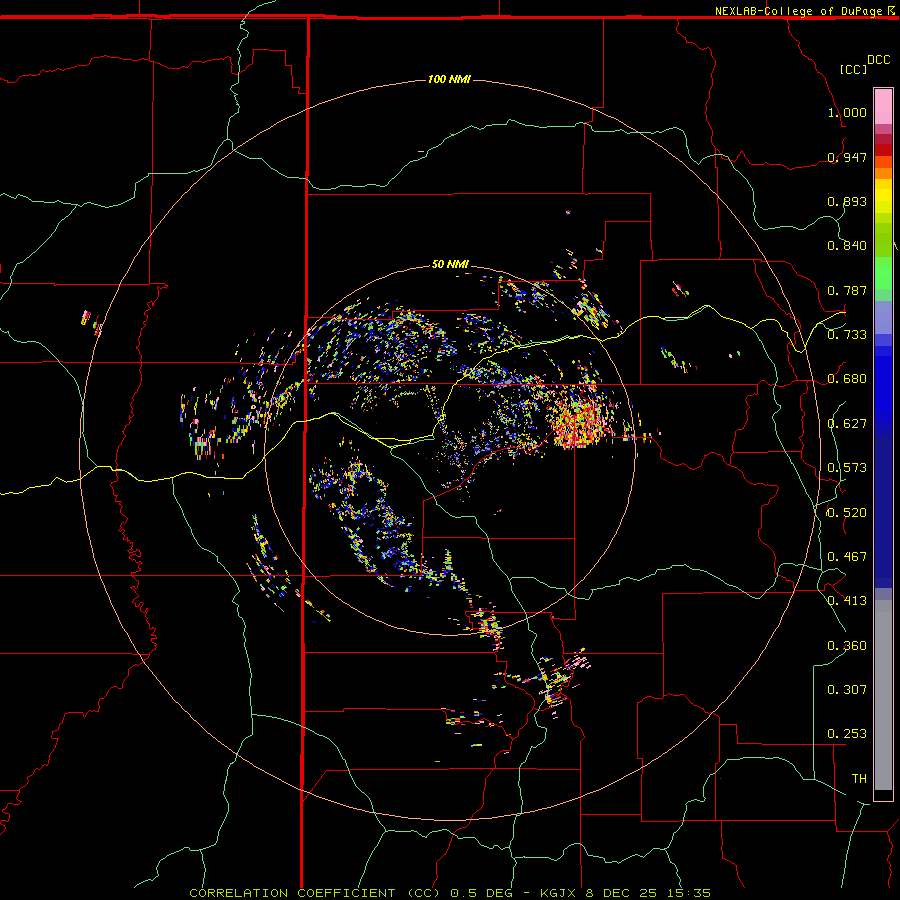
Task: Click the 0.467 scale value
Action: coord(847,556)
